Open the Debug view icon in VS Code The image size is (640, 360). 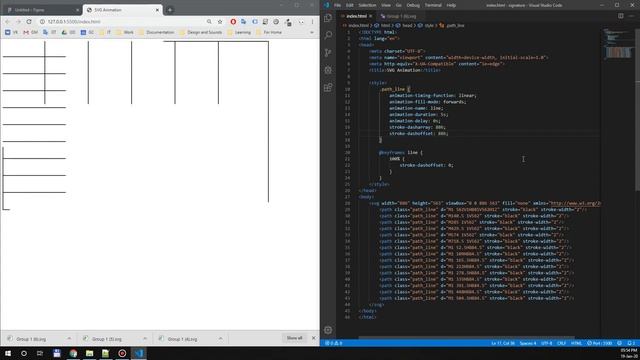(x=328, y=70)
